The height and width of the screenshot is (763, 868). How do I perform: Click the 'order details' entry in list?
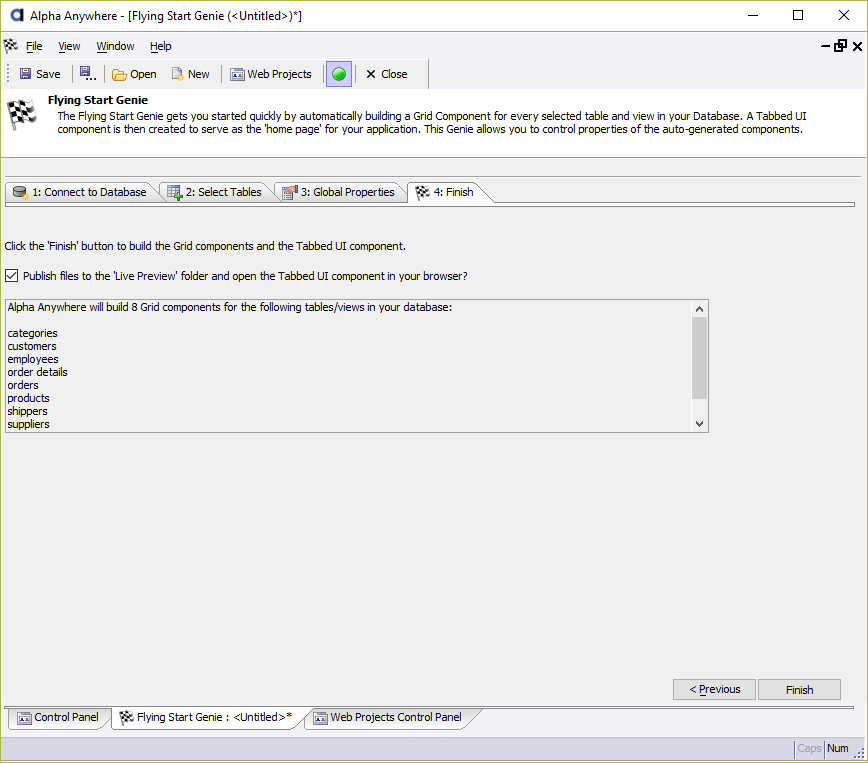(37, 372)
